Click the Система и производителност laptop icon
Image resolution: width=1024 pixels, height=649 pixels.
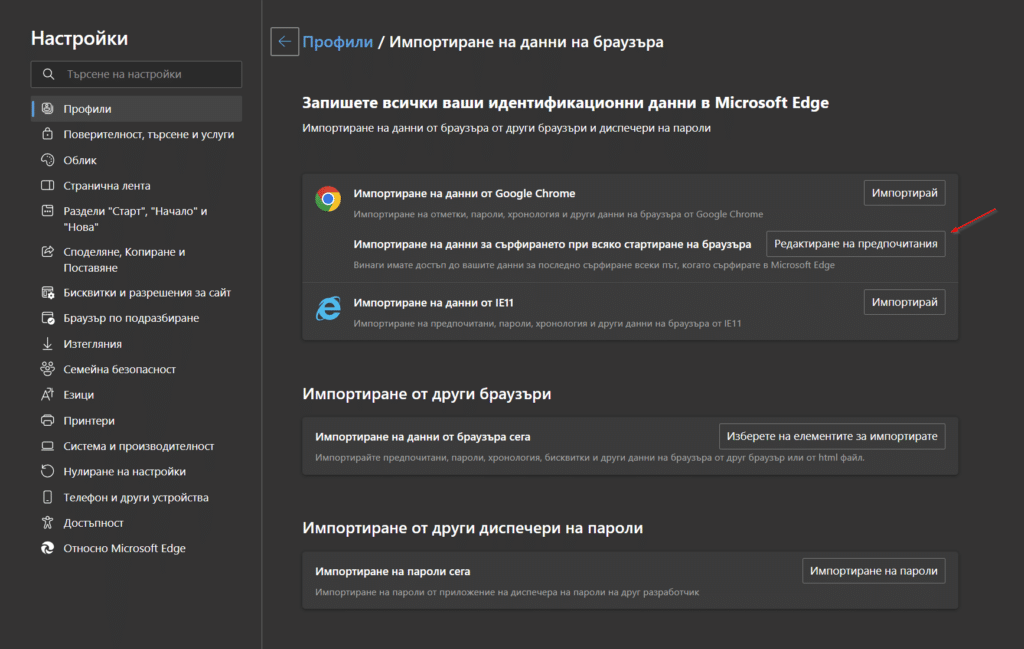[x=48, y=446]
